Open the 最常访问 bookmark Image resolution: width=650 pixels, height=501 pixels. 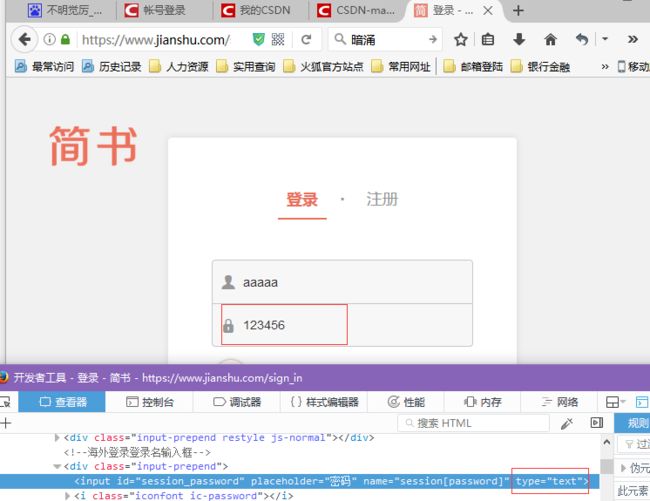[44, 66]
